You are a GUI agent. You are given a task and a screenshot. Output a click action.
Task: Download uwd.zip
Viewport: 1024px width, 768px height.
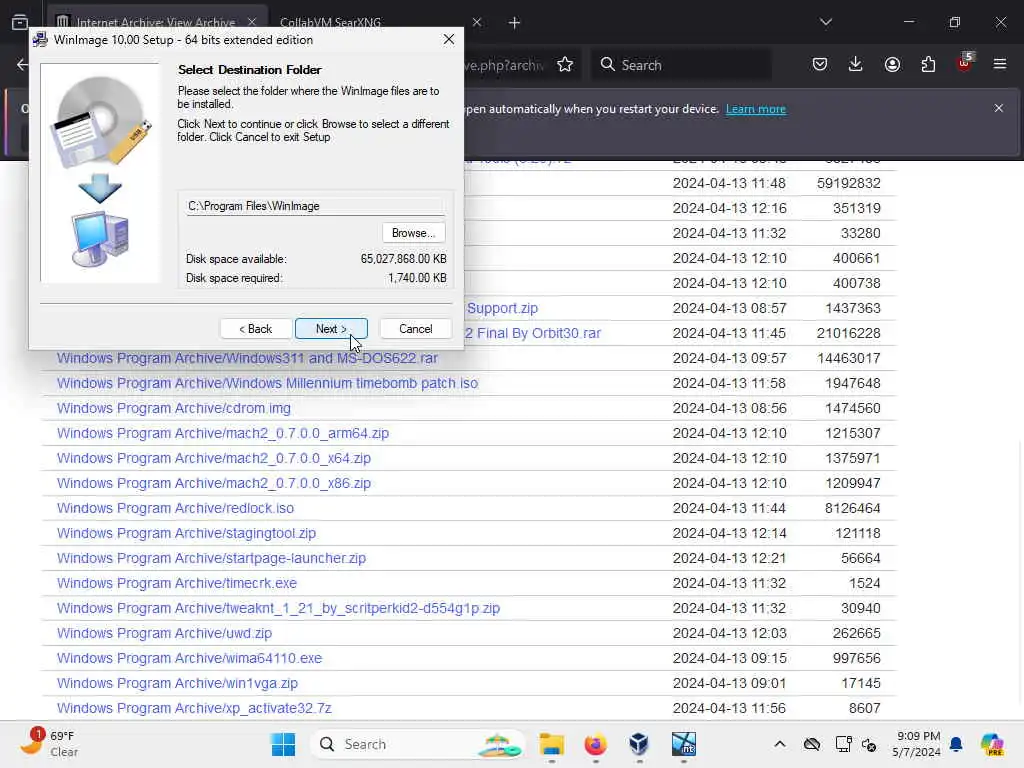(x=164, y=633)
